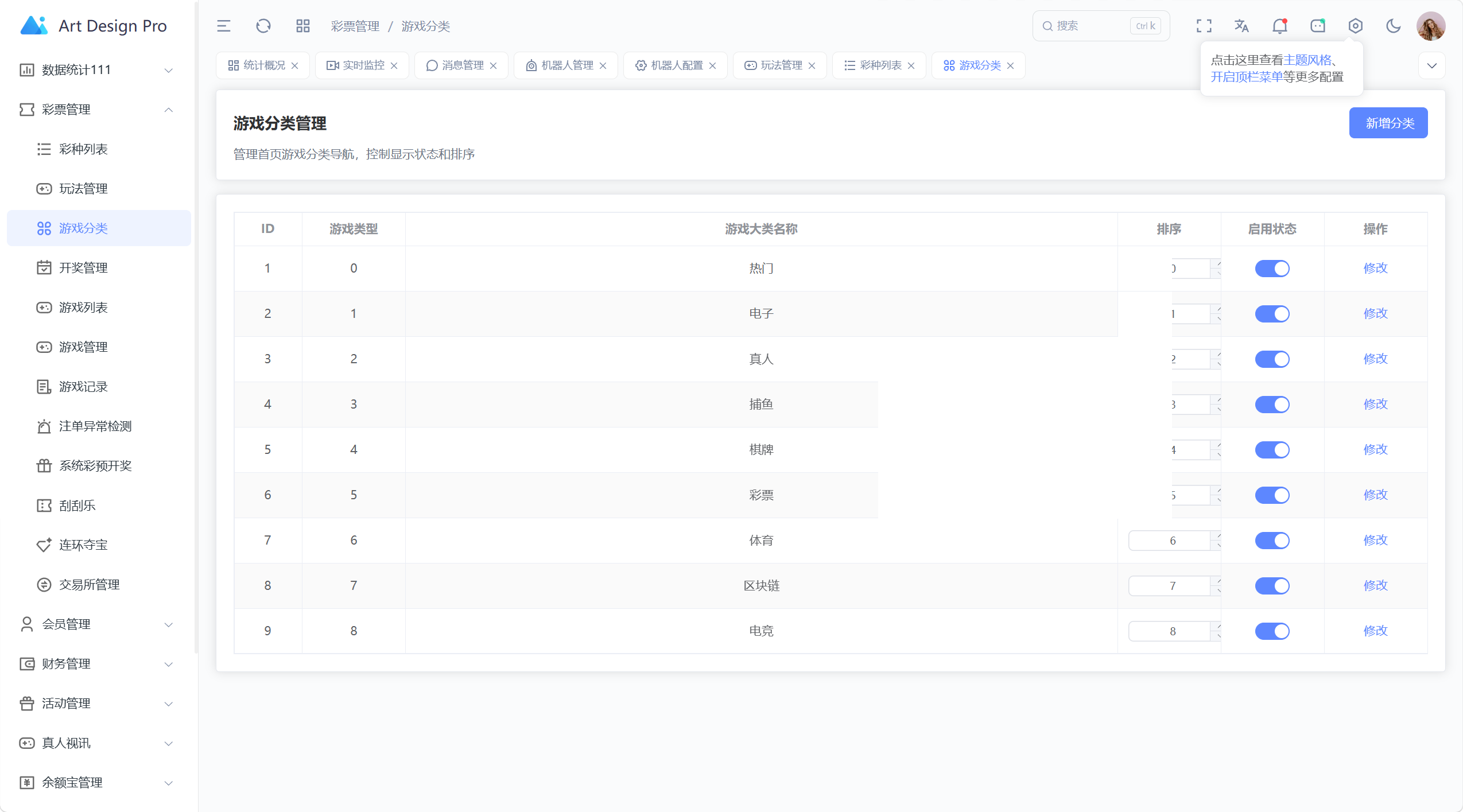
Task: Click the refresh page icon
Action: [x=263, y=26]
